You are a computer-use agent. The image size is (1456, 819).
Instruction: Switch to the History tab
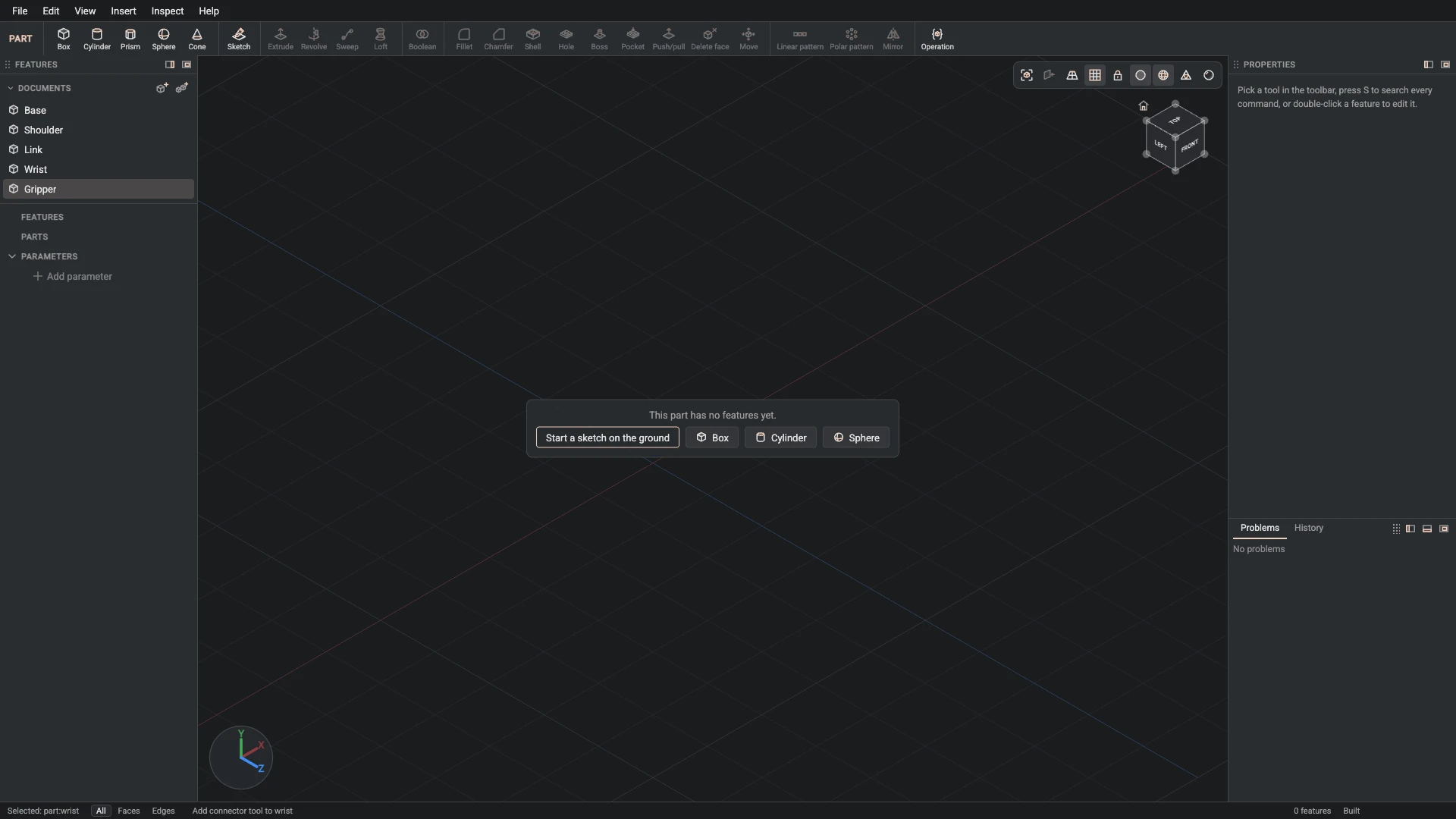point(1309,528)
